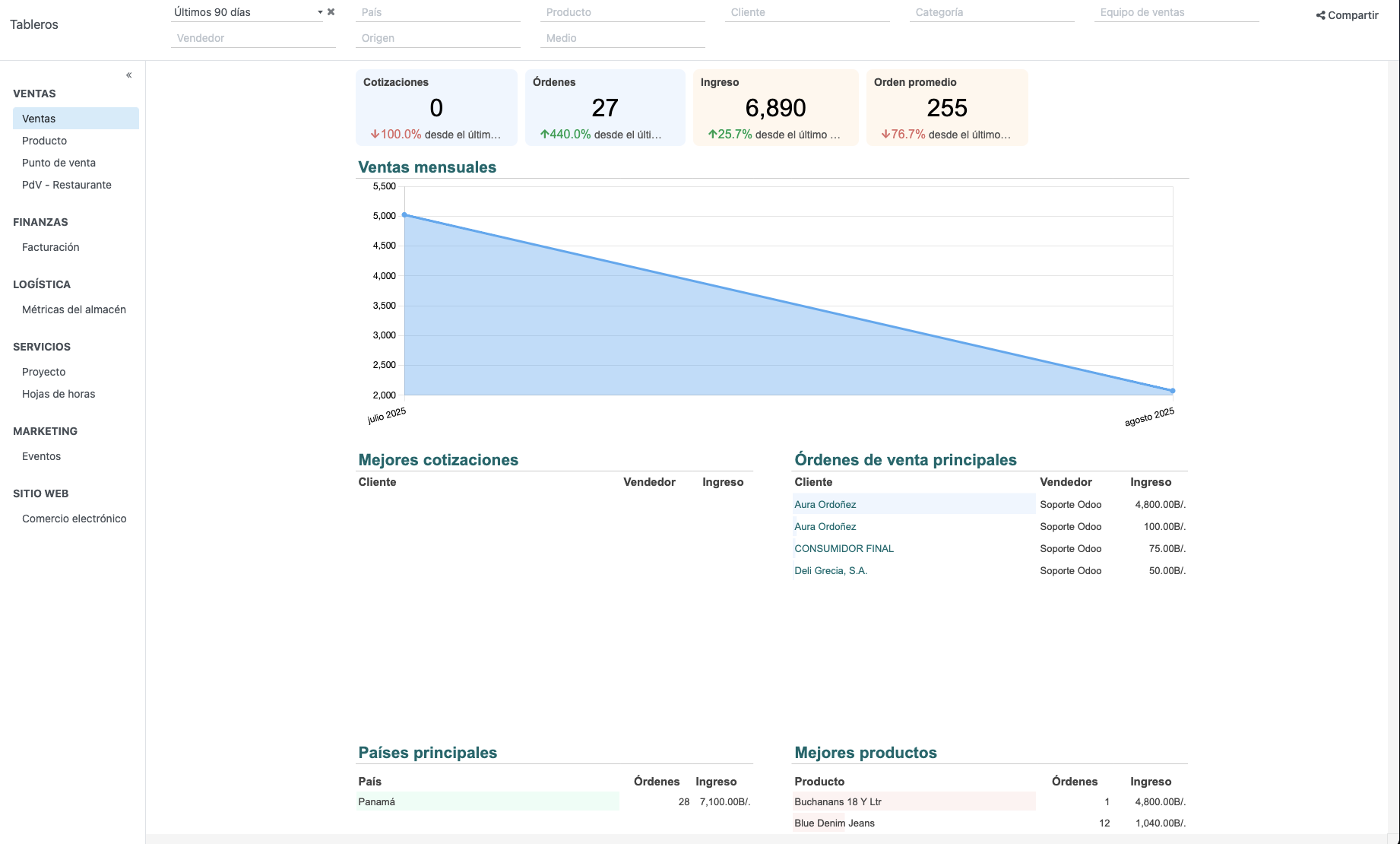Switch to the Facturación dashboard
The height and width of the screenshot is (844, 1400).
[x=50, y=247]
